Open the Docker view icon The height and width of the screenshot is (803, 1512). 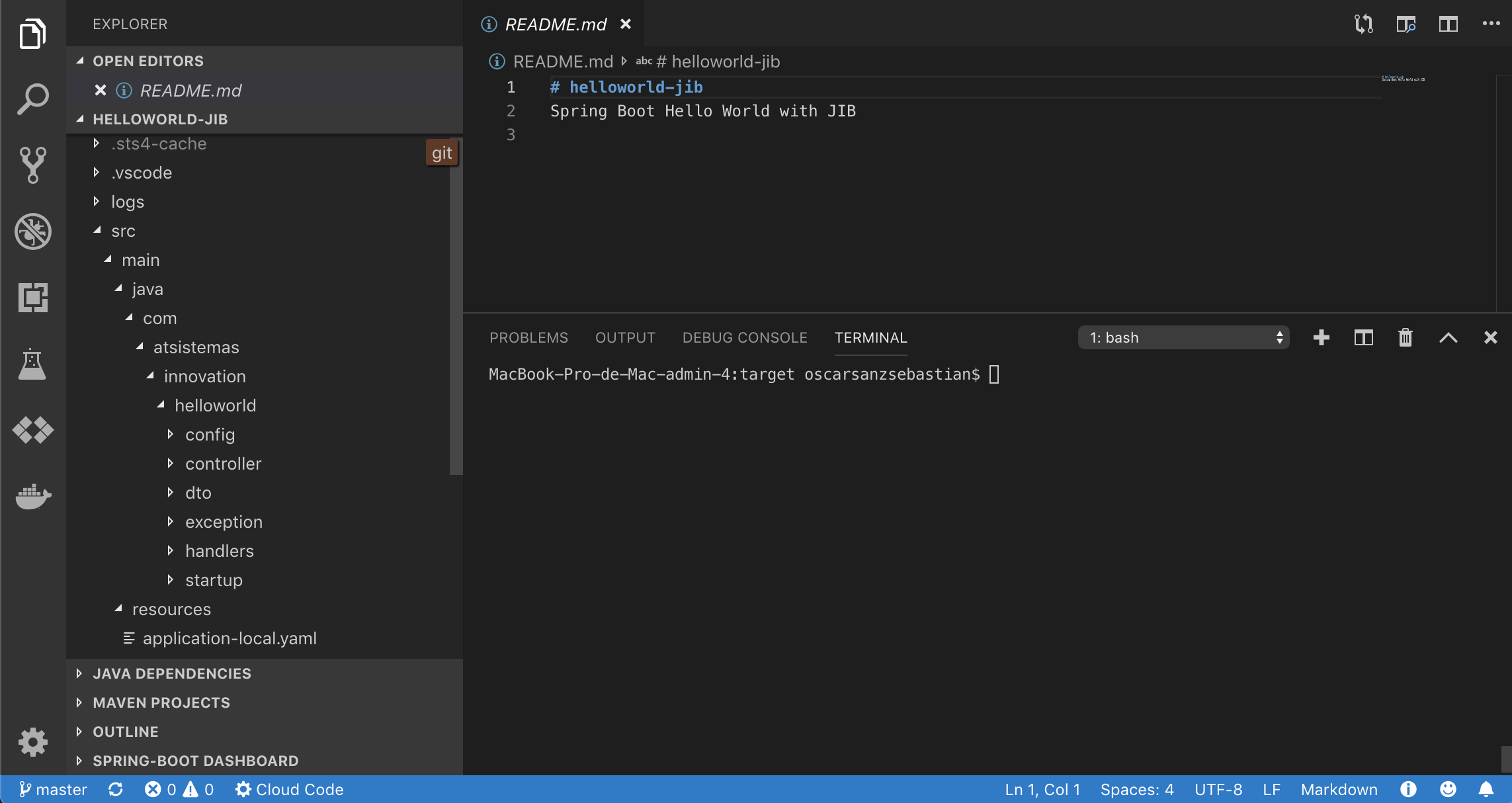[32, 496]
